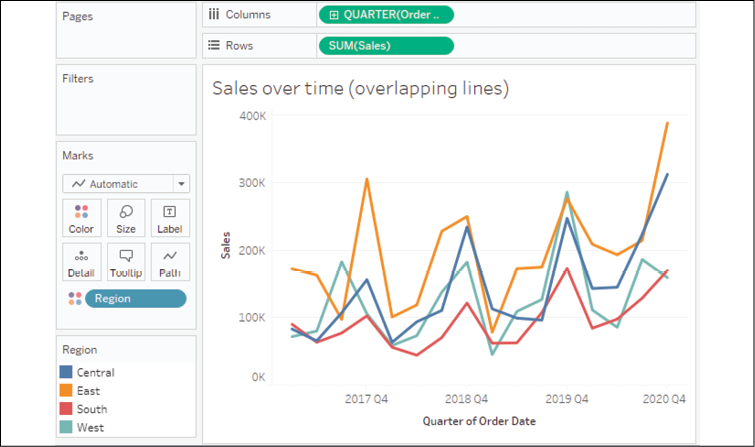Click the chart title text
The height and width of the screenshot is (447, 755).
(x=361, y=89)
